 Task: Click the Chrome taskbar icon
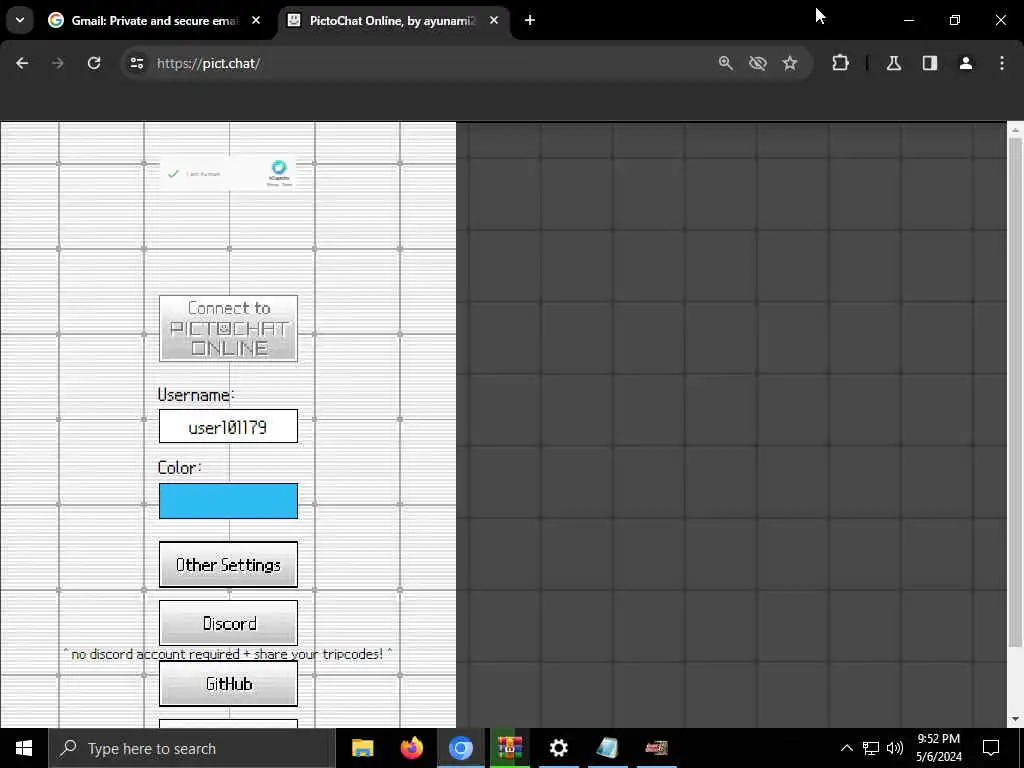coord(460,748)
